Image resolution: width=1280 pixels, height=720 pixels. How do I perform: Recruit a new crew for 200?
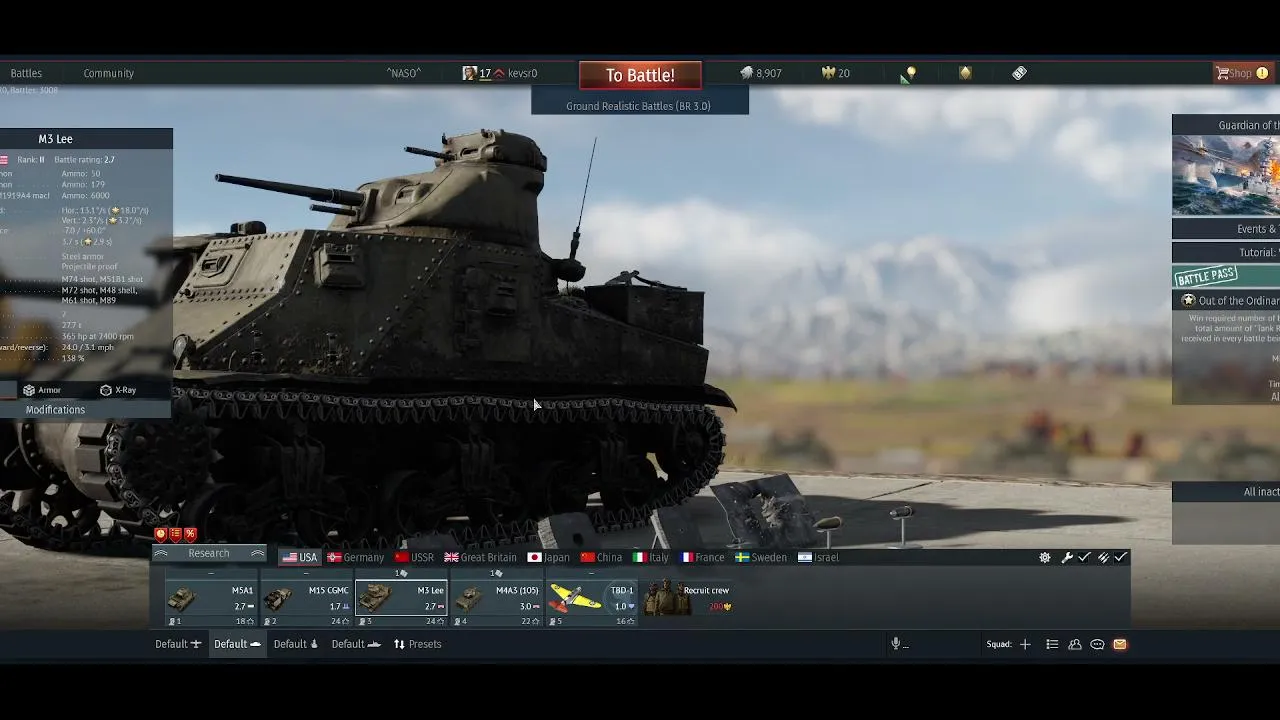pyautogui.click(x=688, y=598)
